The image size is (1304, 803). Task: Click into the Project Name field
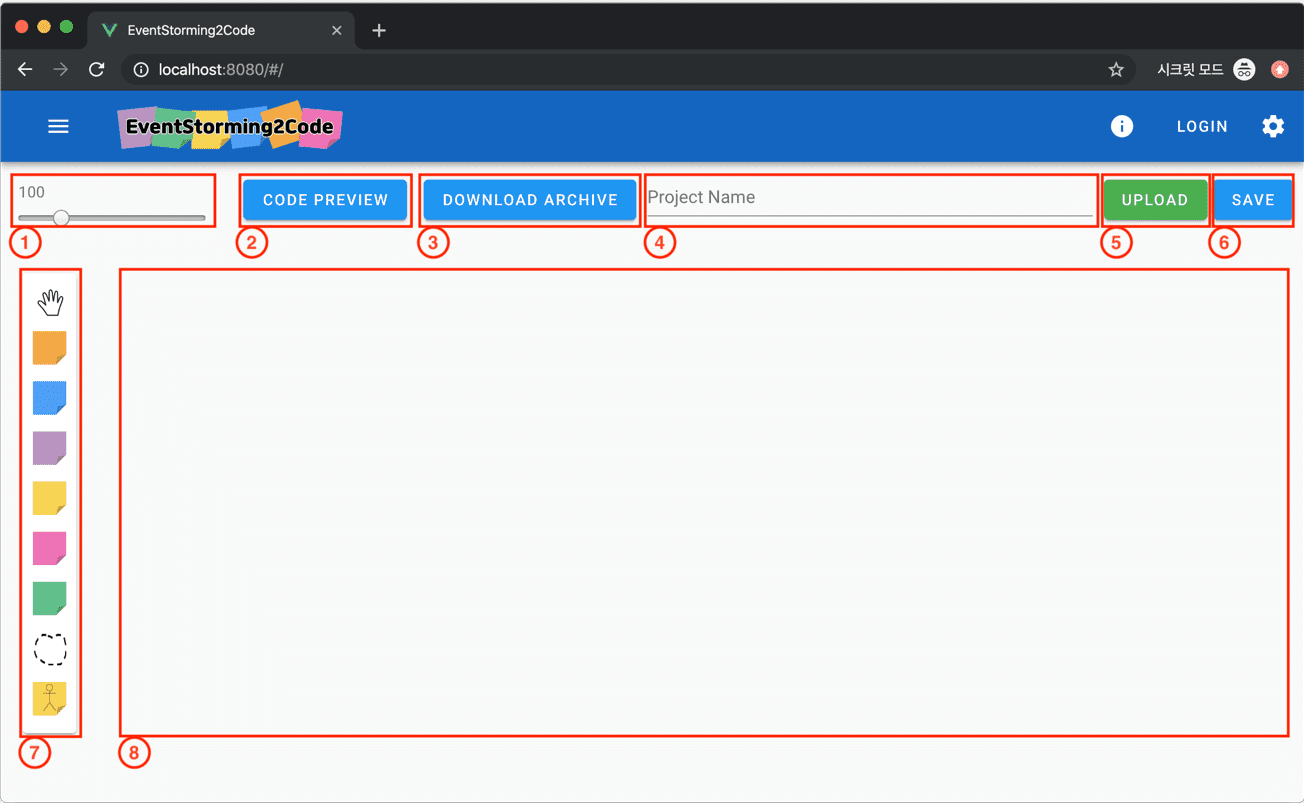[x=870, y=198]
